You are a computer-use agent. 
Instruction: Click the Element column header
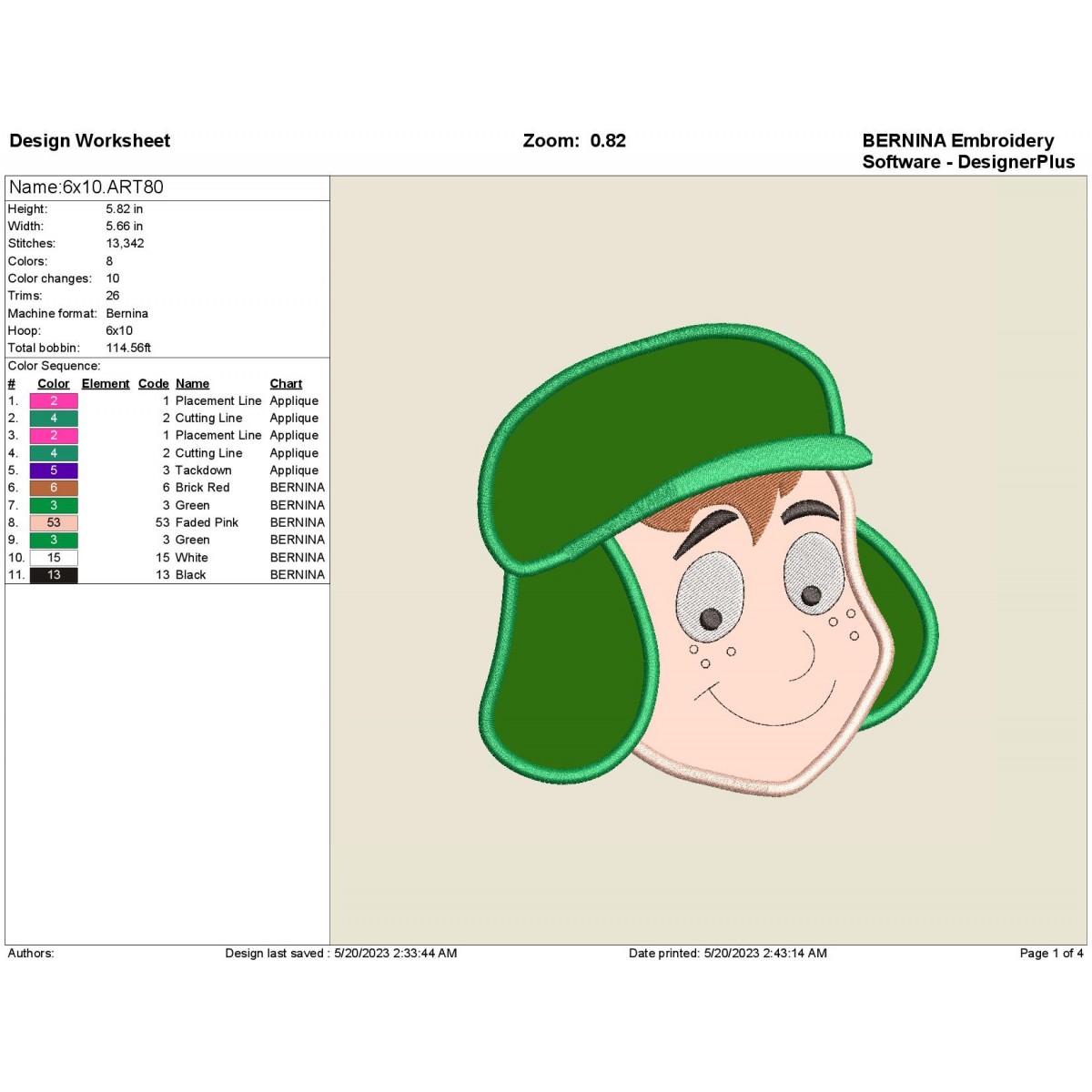tap(106, 384)
